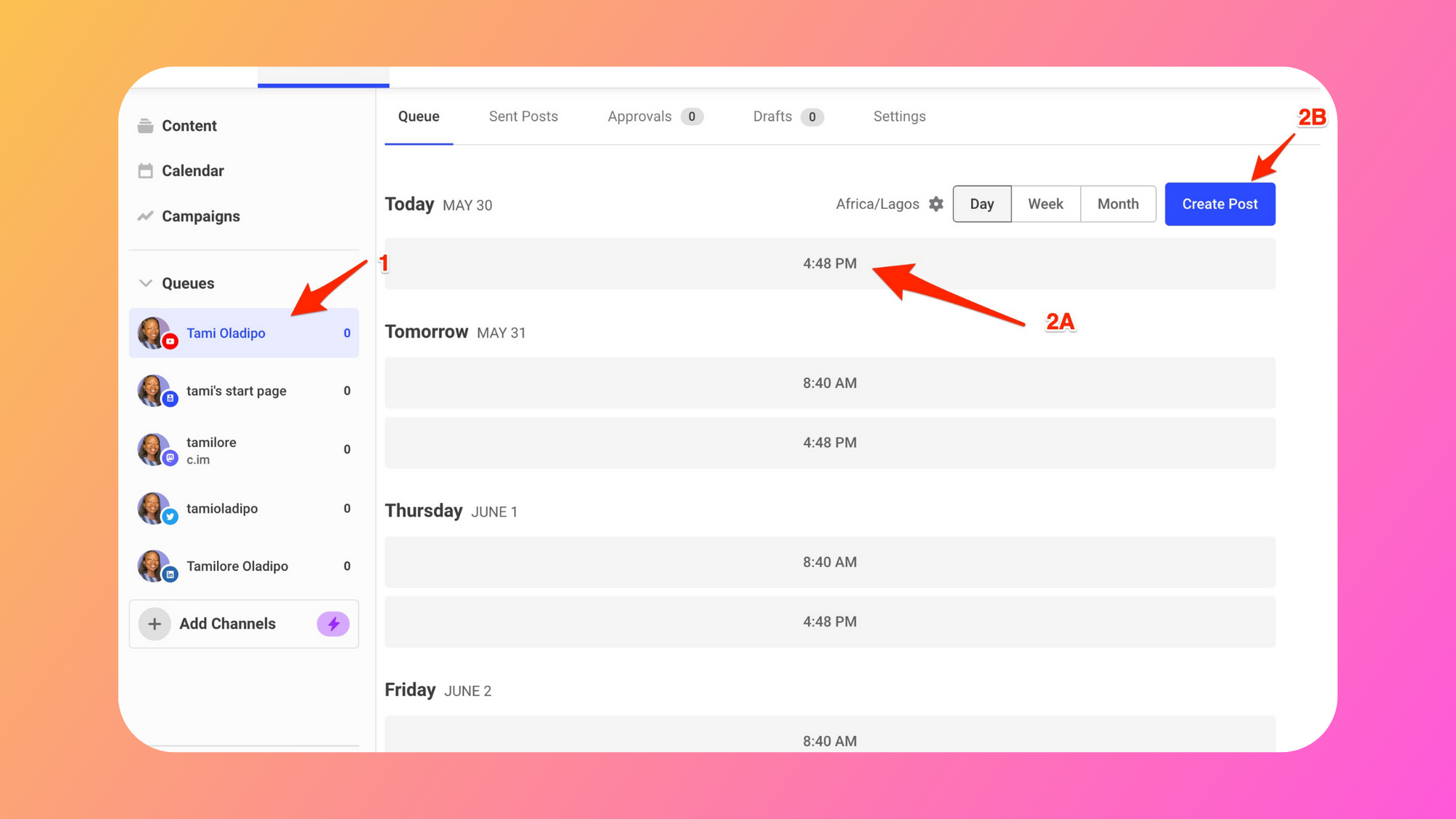Click the Campaigns chart icon
This screenshot has width=1456, height=819.
point(146,216)
